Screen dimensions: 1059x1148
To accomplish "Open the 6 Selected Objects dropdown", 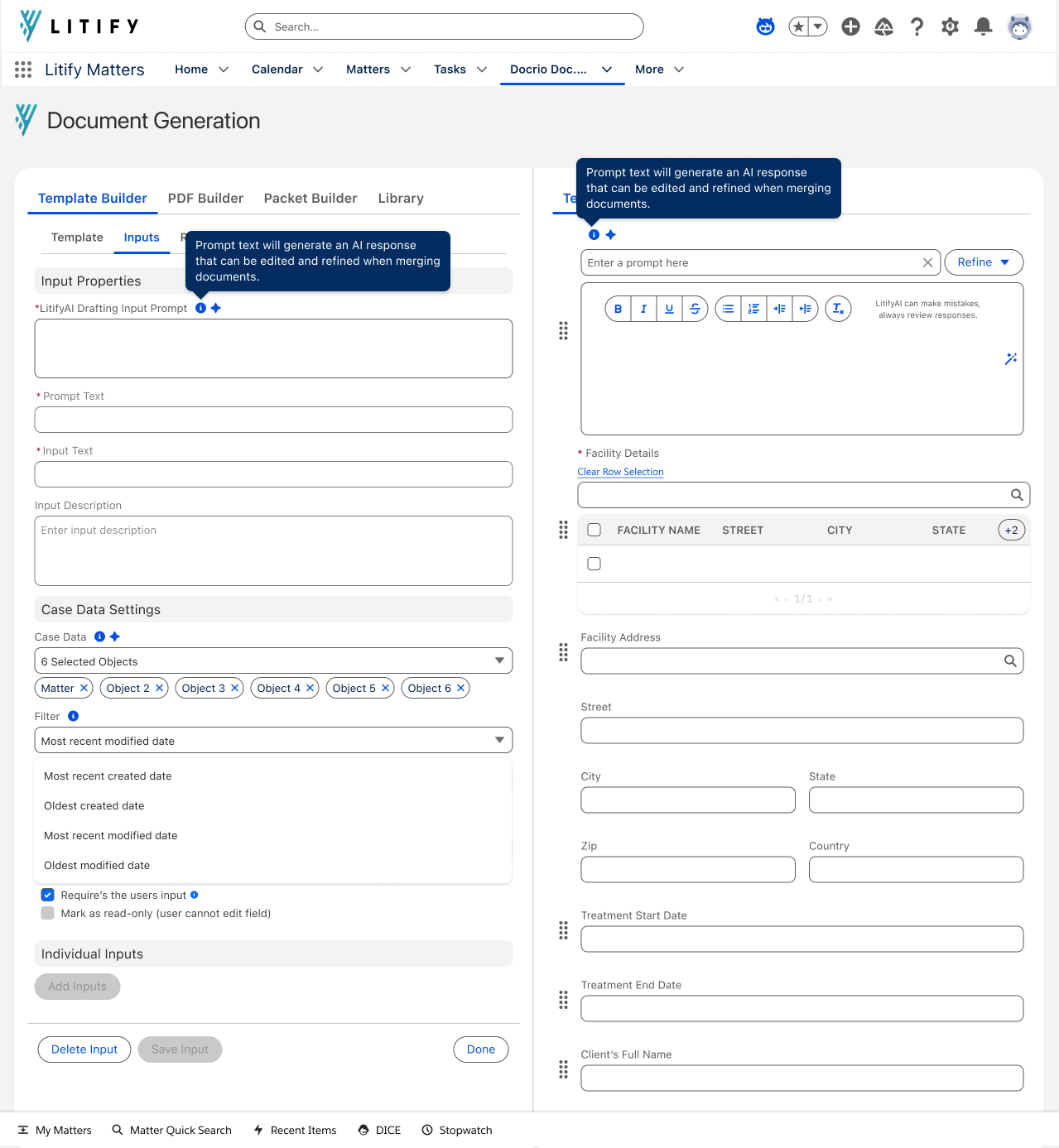I will [273, 660].
